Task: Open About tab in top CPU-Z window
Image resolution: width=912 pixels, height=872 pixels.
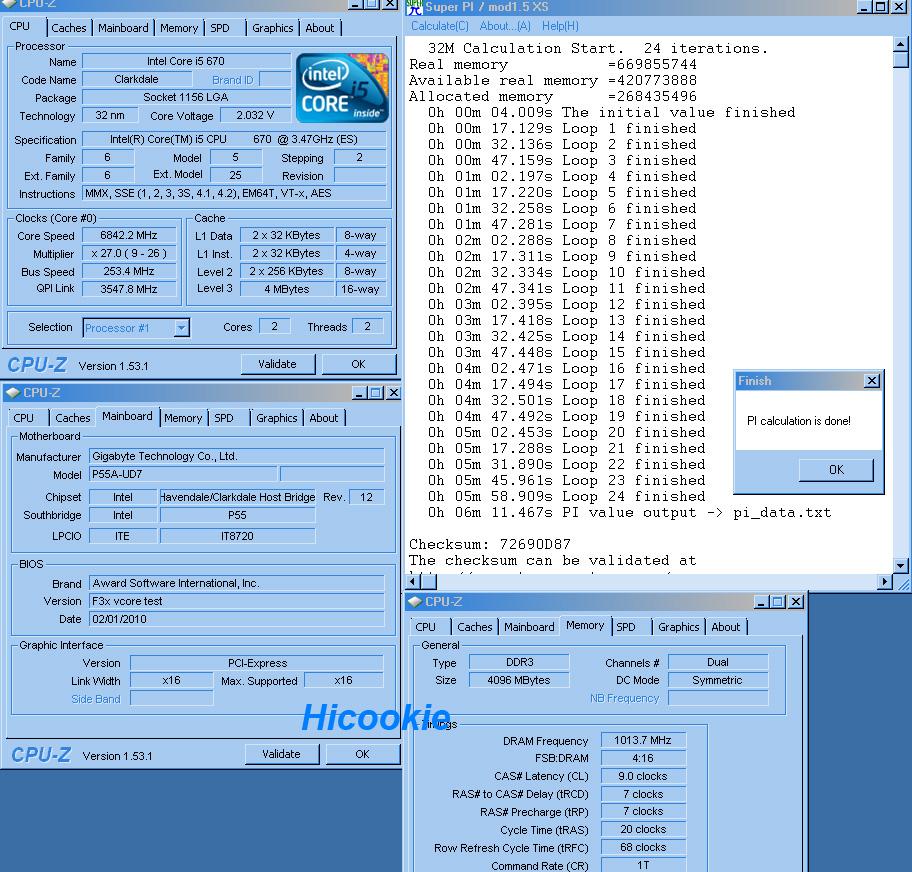Action: pyautogui.click(x=320, y=28)
